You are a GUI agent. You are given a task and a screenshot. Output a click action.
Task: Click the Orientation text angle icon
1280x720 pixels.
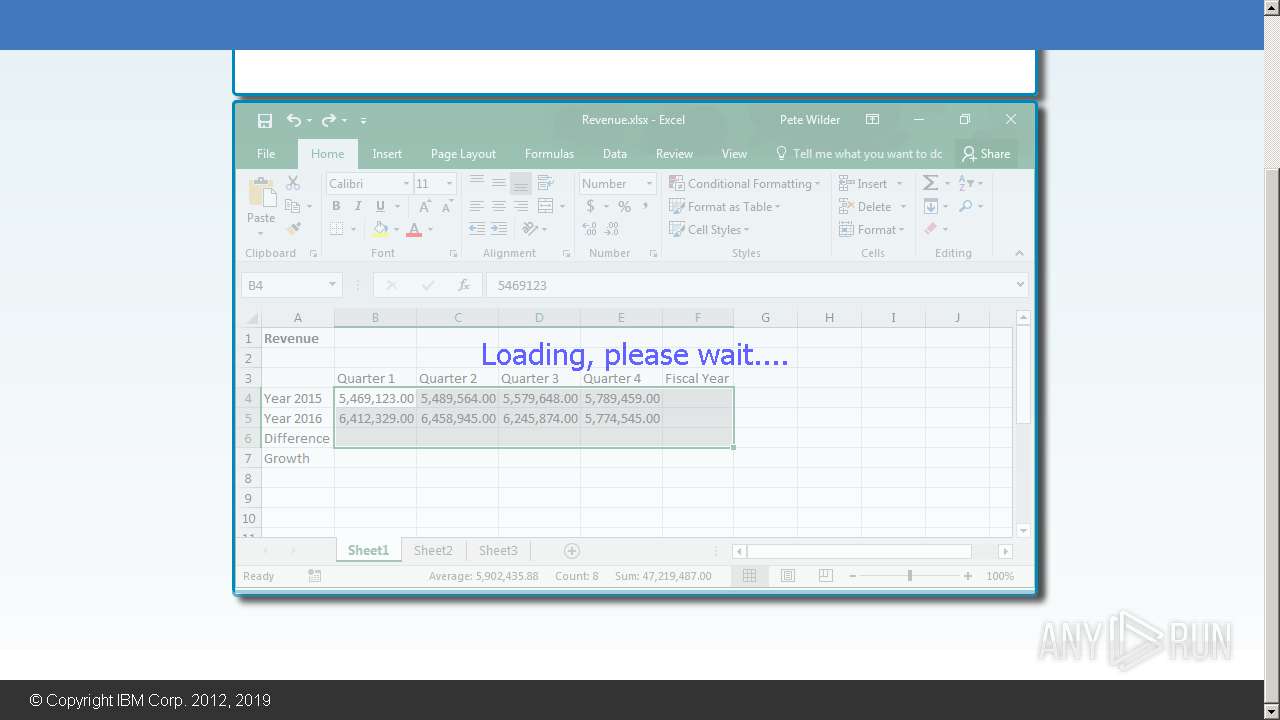[530, 229]
